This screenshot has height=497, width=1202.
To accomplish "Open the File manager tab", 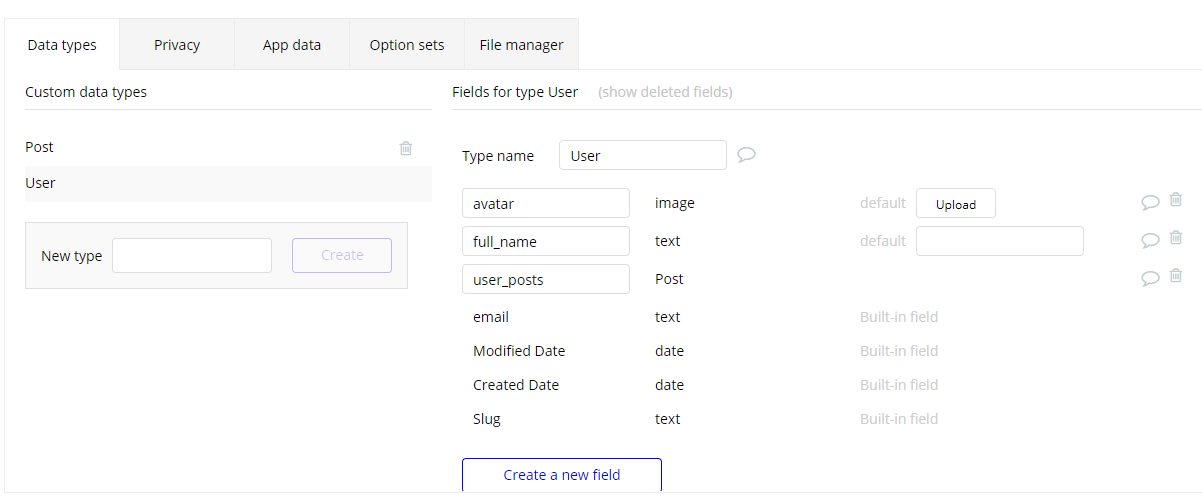I will pos(521,45).
